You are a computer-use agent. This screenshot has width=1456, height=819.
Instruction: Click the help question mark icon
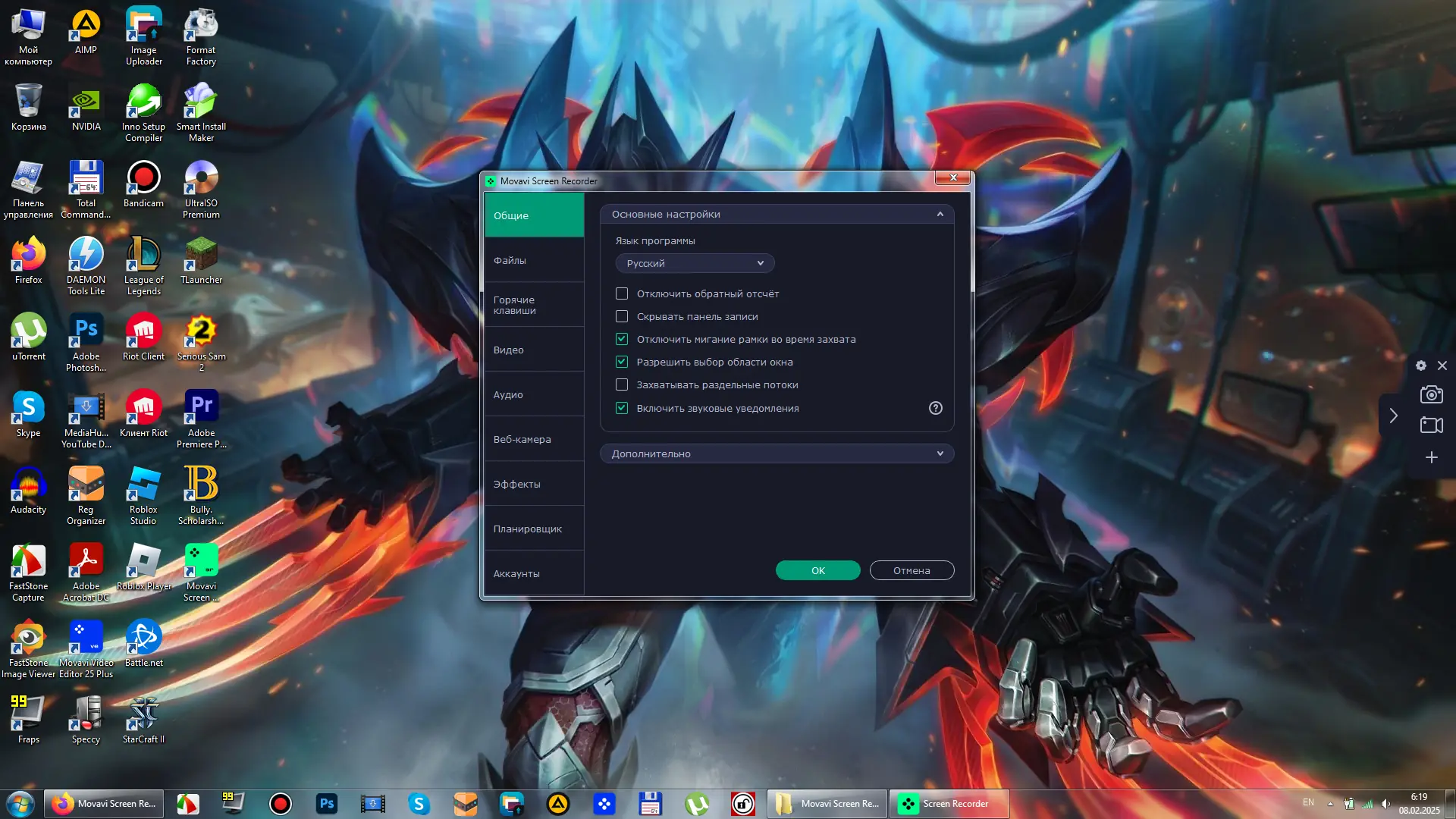[x=935, y=408]
